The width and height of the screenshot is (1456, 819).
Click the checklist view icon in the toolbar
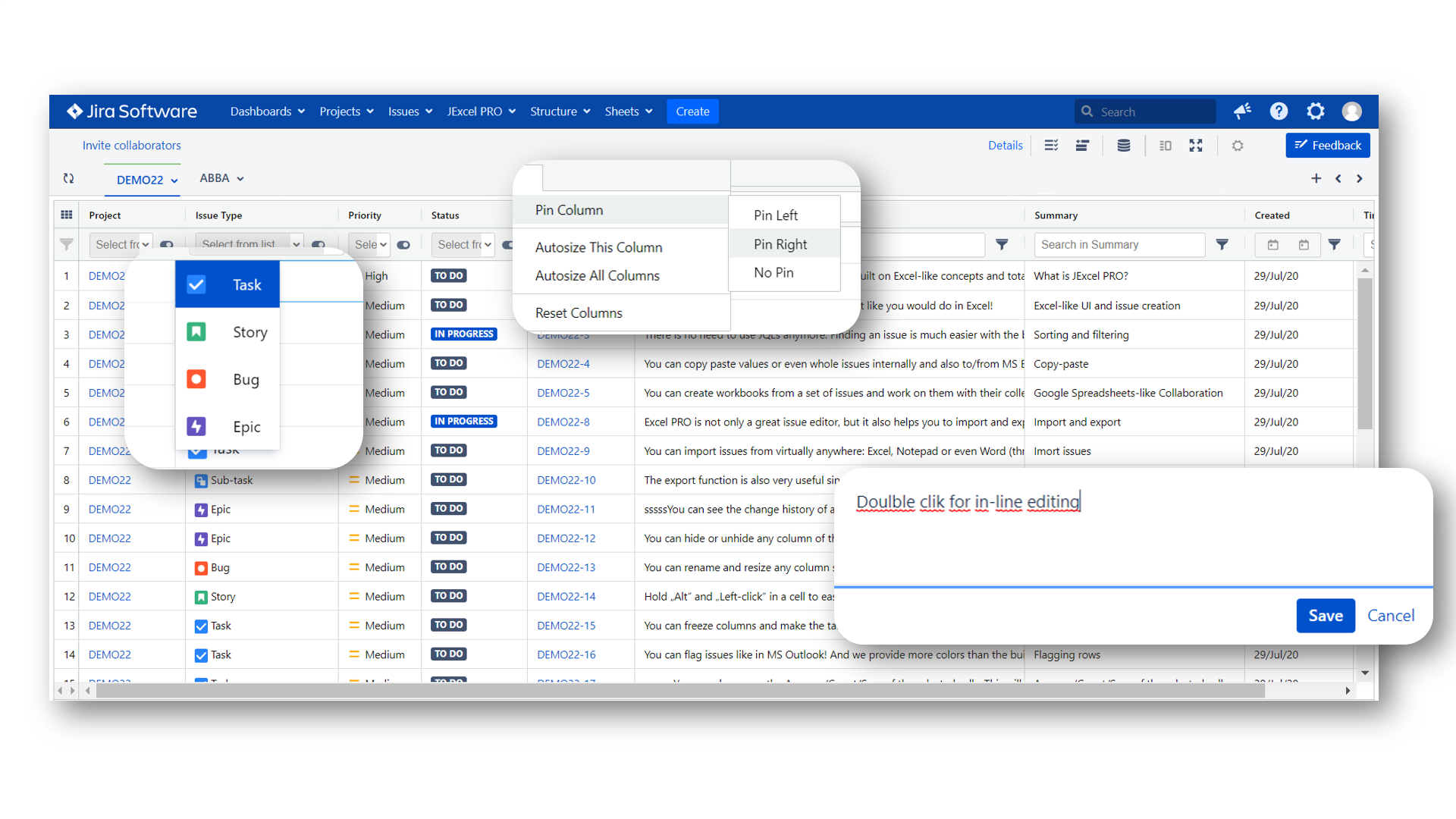(x=1051, y=146)
